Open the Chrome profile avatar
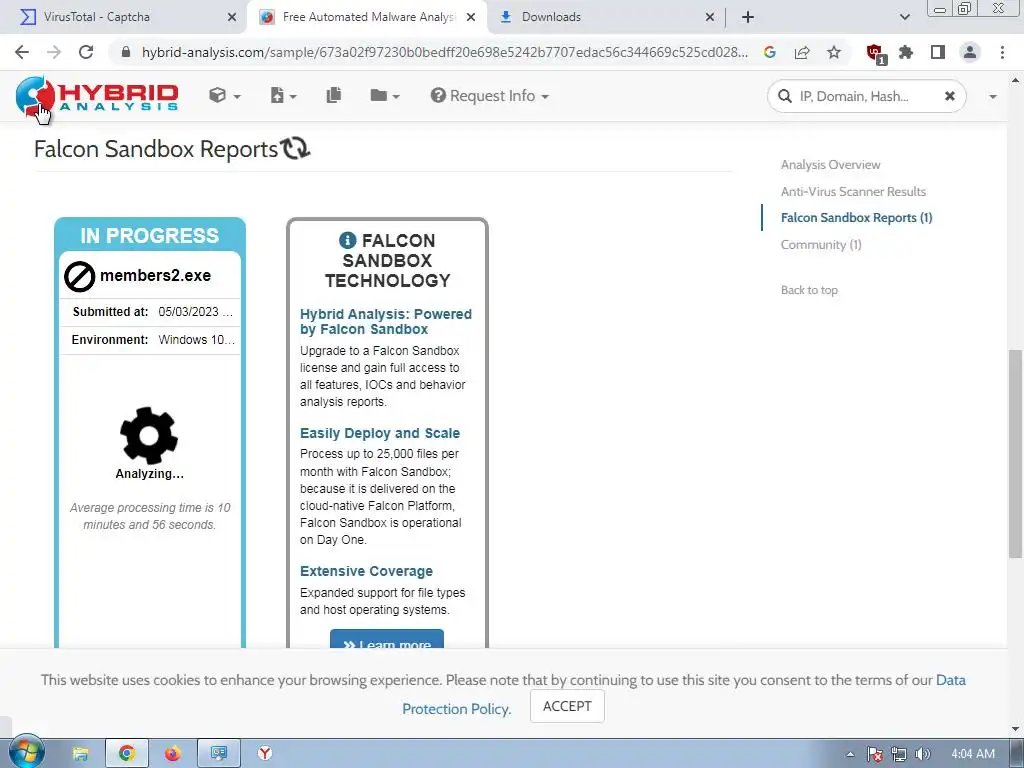Screen dimensions: 1024x768 coord(970,52)
